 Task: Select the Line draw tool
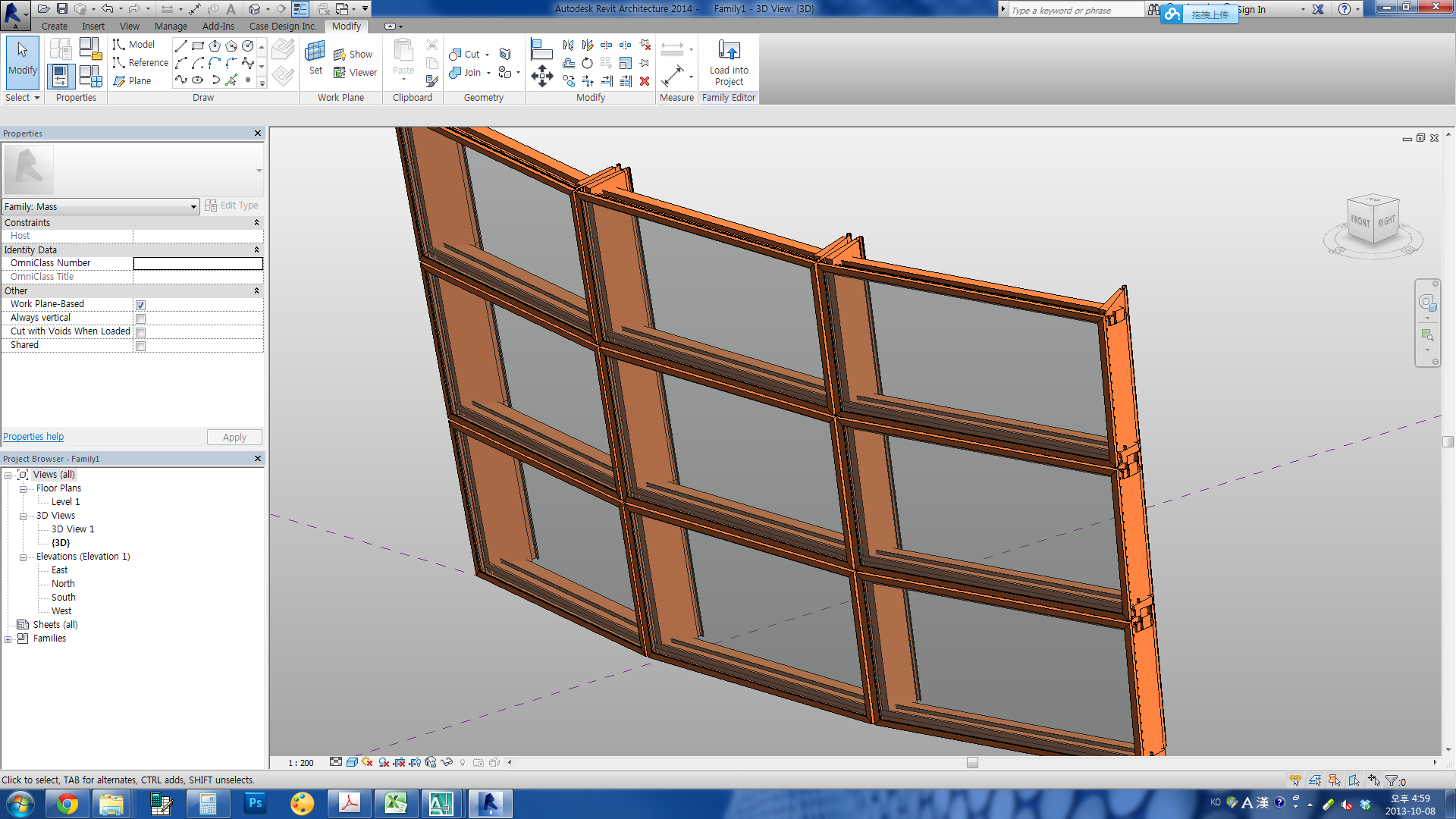pyautogui.click(x=180, y=46)
